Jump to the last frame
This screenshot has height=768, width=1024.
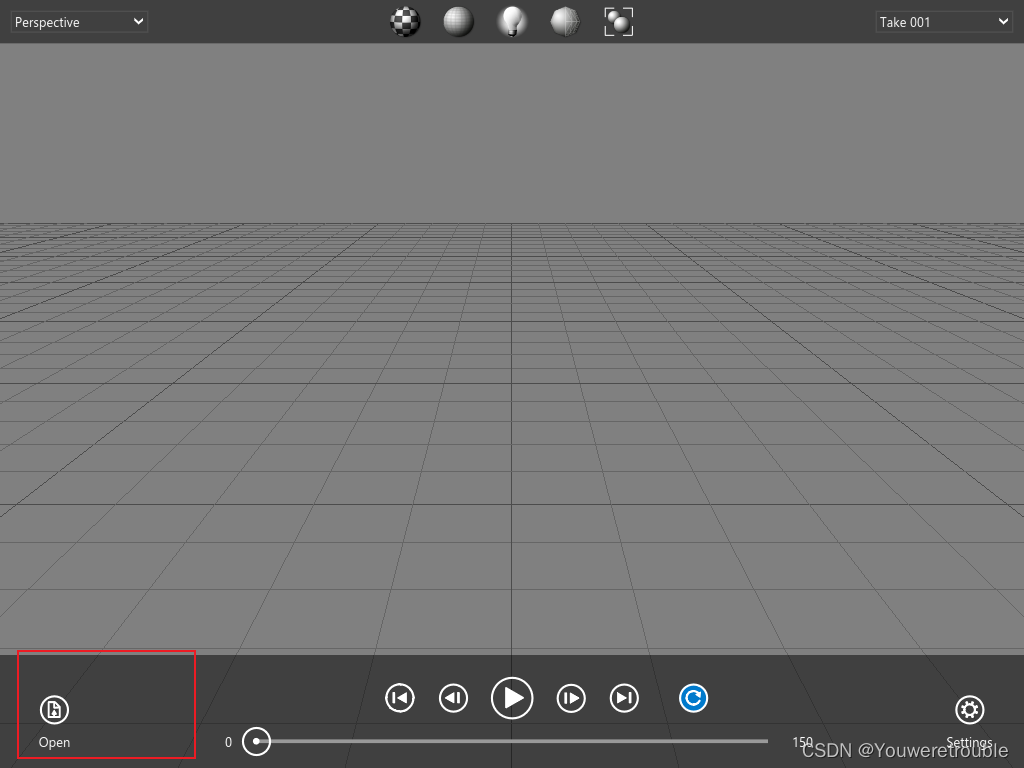(x=624, y=698)
